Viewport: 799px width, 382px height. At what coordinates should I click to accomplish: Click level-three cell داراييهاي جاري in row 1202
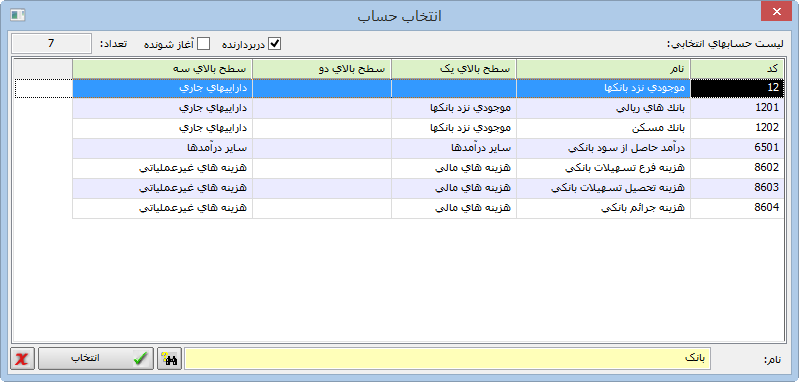click(x=163, y=128)
